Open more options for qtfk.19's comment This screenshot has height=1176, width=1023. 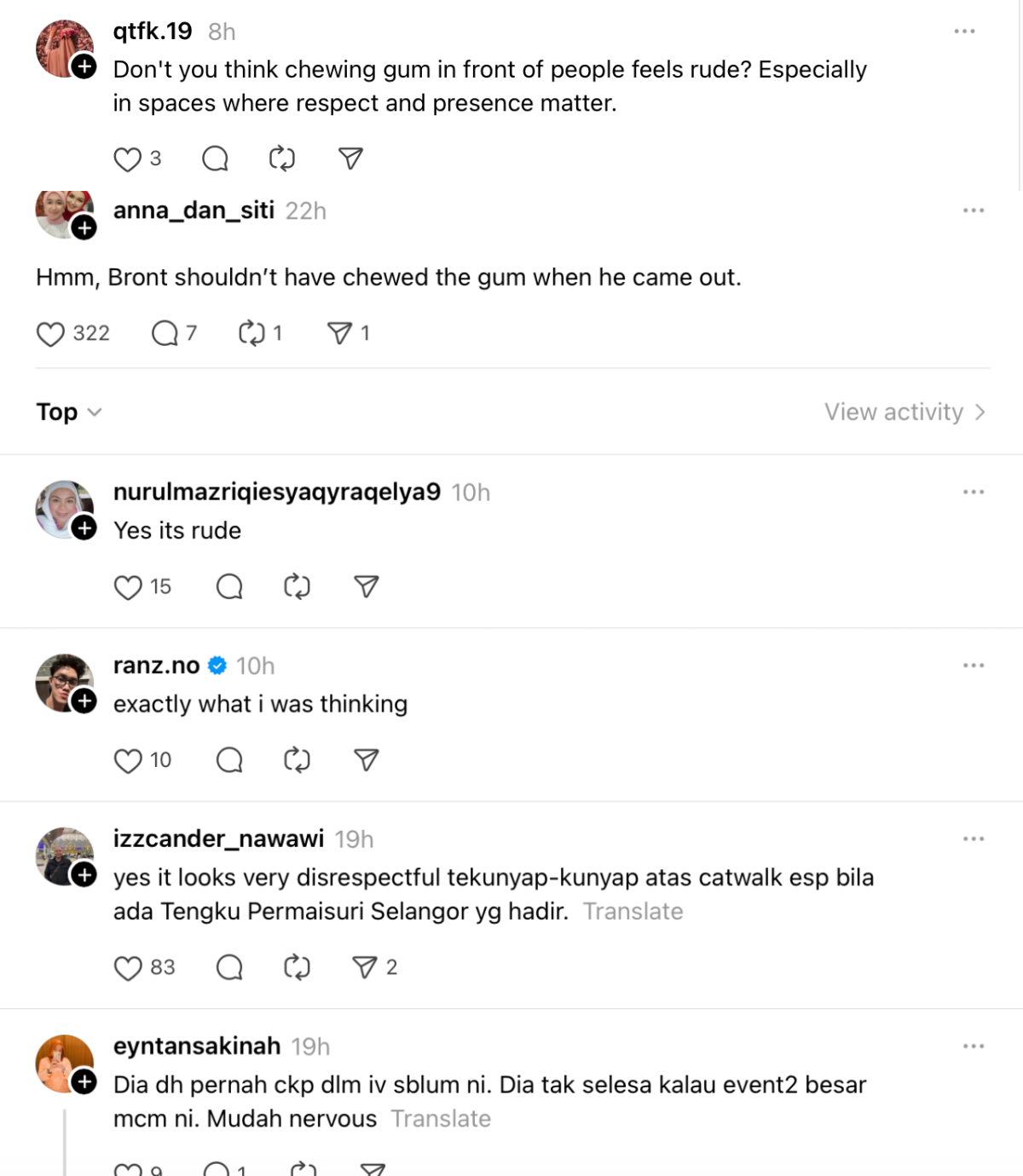tap(964, 32)
